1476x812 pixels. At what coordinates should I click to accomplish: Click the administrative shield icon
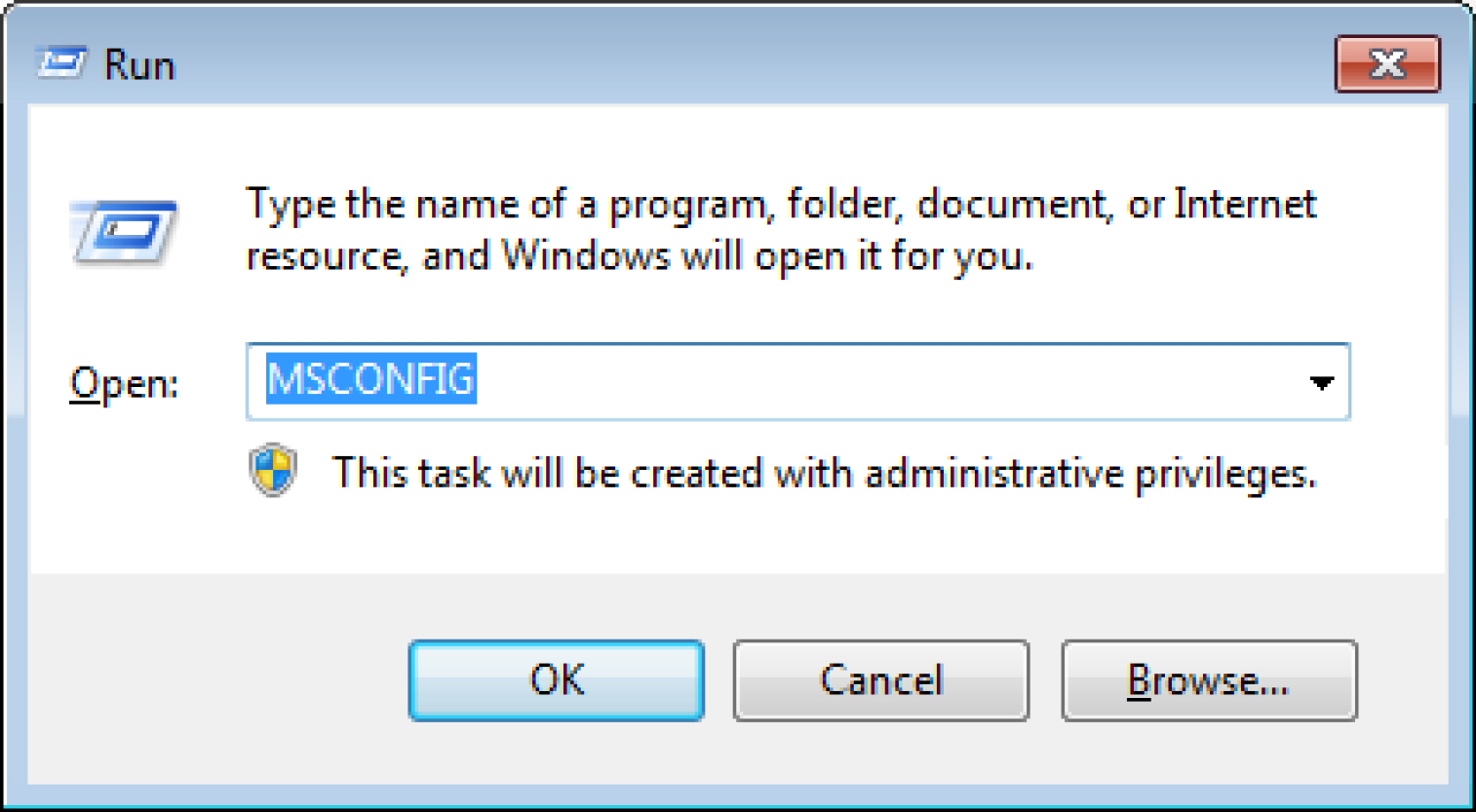point(273,470)
